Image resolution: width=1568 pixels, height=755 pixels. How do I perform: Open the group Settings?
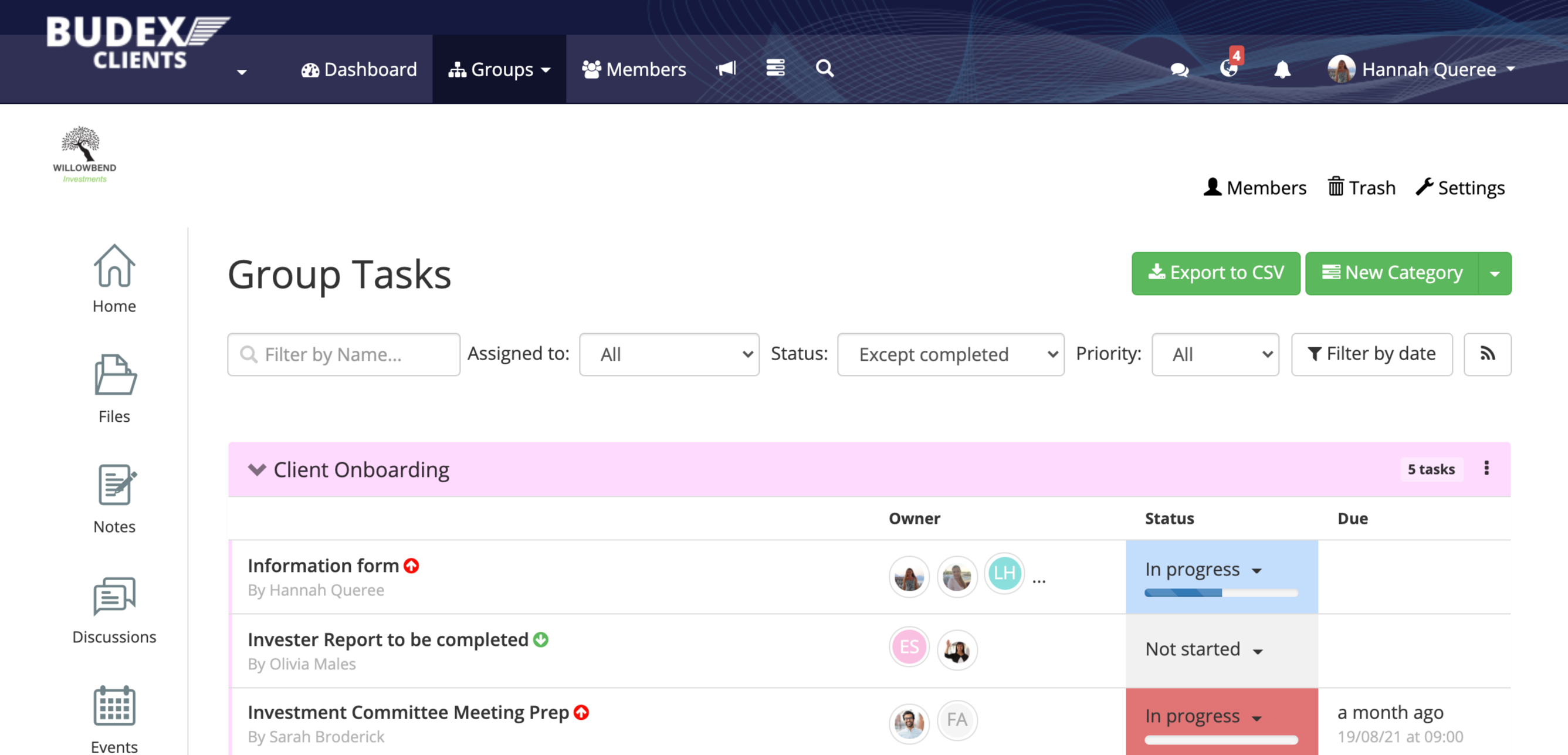pos(1460,188)
